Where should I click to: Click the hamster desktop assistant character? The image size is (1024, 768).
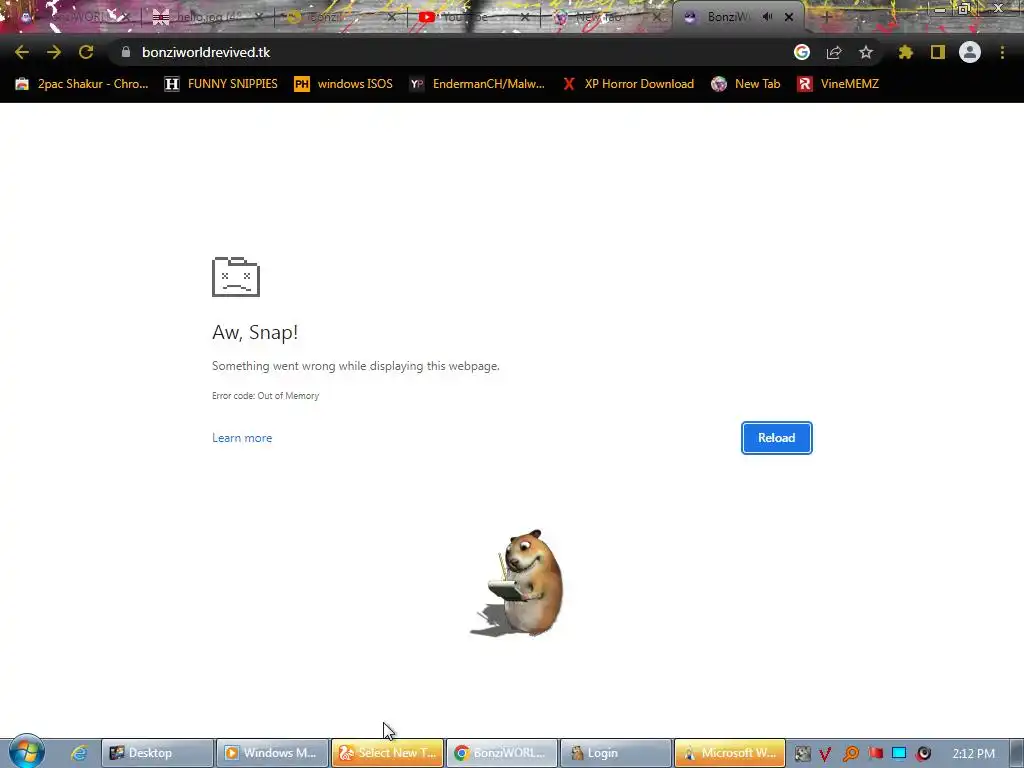[x=519, y=583]
